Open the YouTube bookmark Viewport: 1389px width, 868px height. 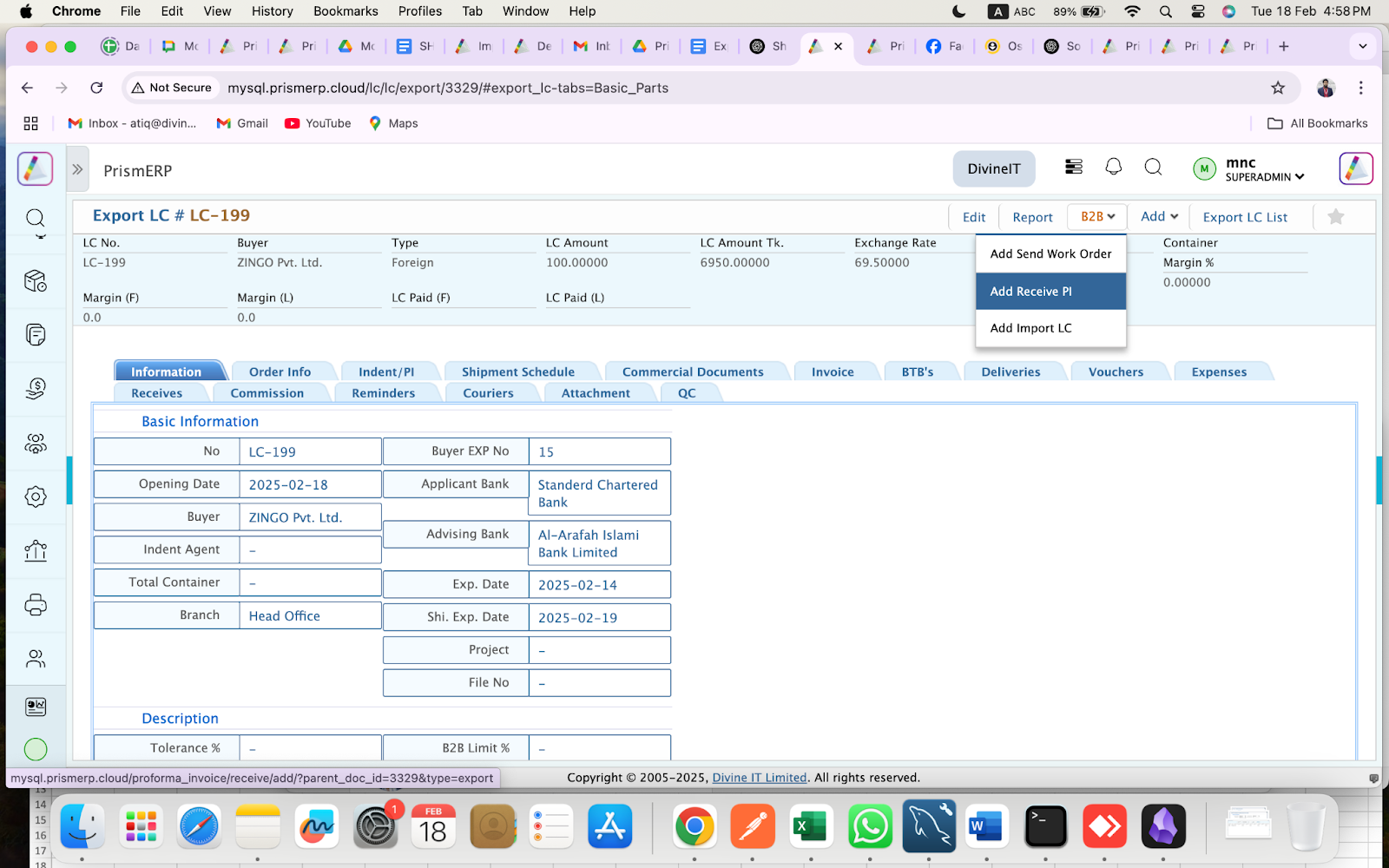318,123
